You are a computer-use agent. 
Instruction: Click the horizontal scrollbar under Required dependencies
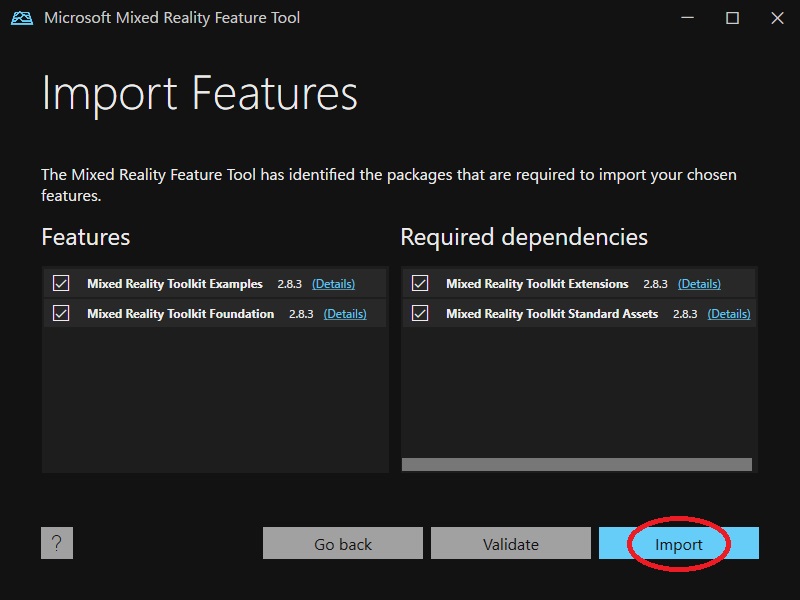(577, 464)
